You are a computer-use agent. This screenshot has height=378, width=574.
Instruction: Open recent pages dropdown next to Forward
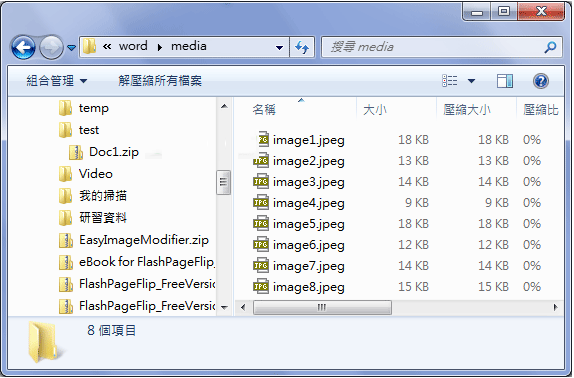[72, 48]
